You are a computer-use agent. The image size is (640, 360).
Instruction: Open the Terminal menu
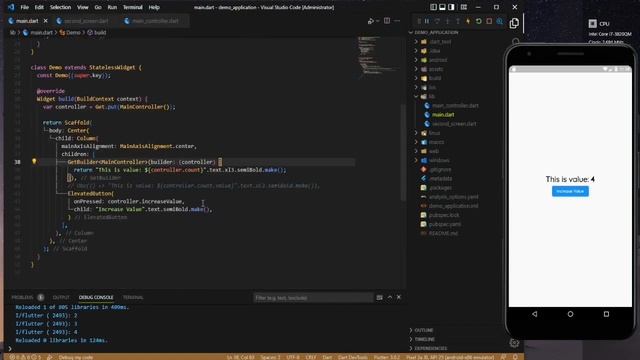pos(133,7)
